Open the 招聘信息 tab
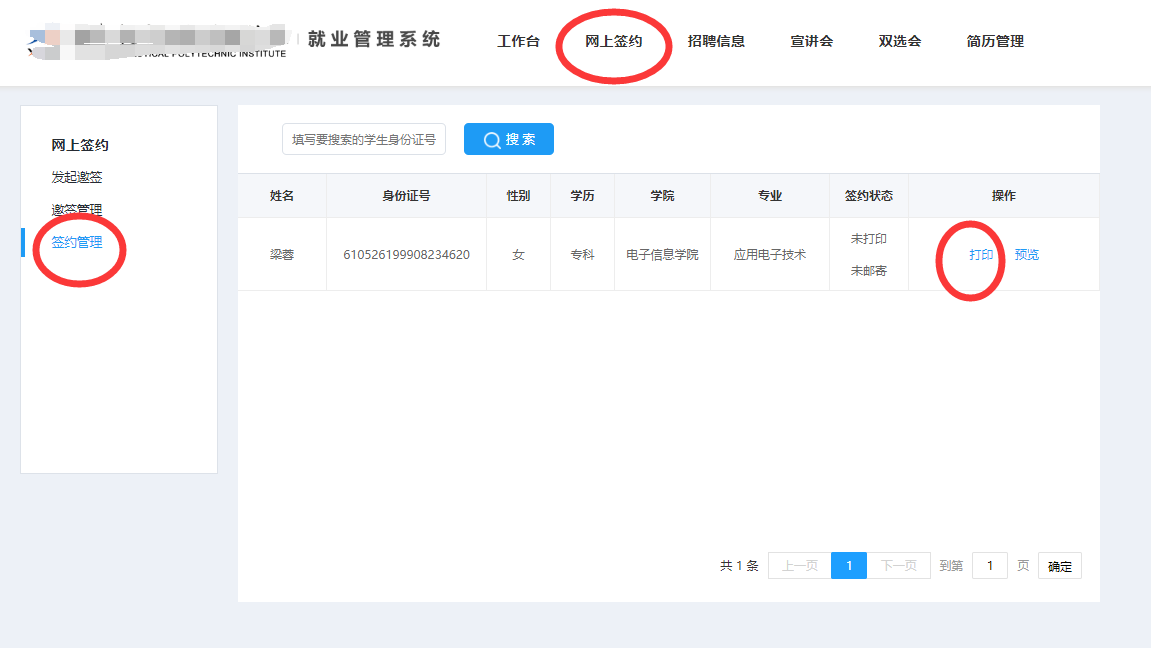Screen dimensions: 1151x648 point(716,41)
